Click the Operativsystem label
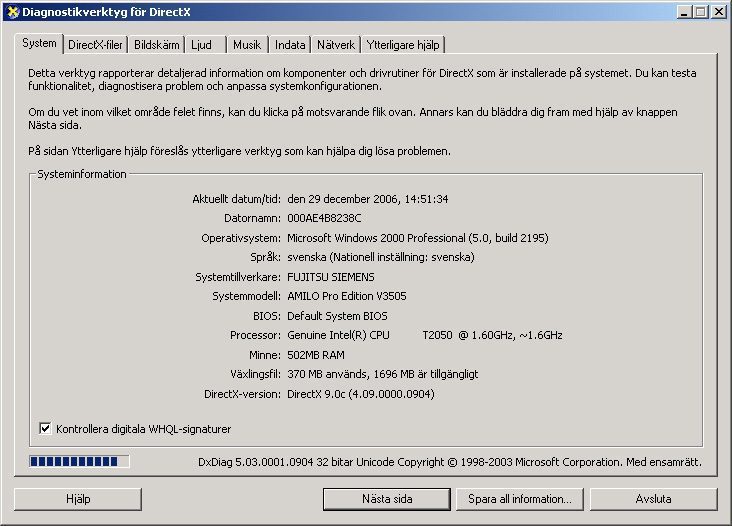 [241, 238]
